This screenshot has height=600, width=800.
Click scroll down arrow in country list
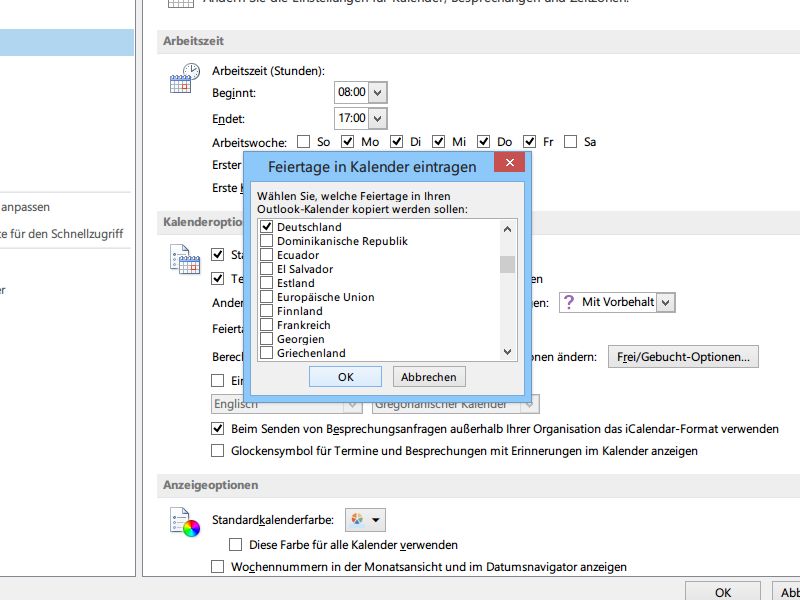(507, 352)
